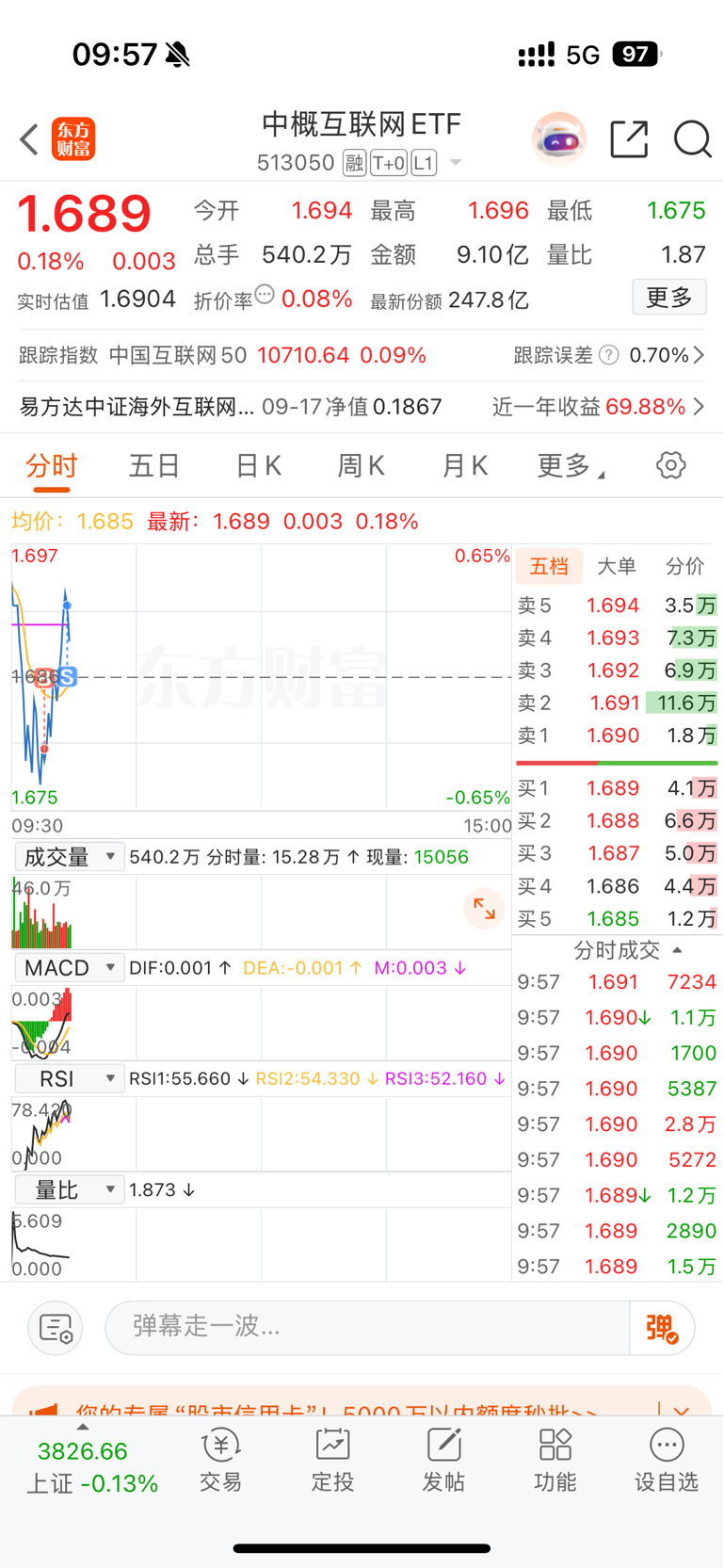Share the page via export icon
This screenshot has height=1568, width=724.
coord(629,139)
